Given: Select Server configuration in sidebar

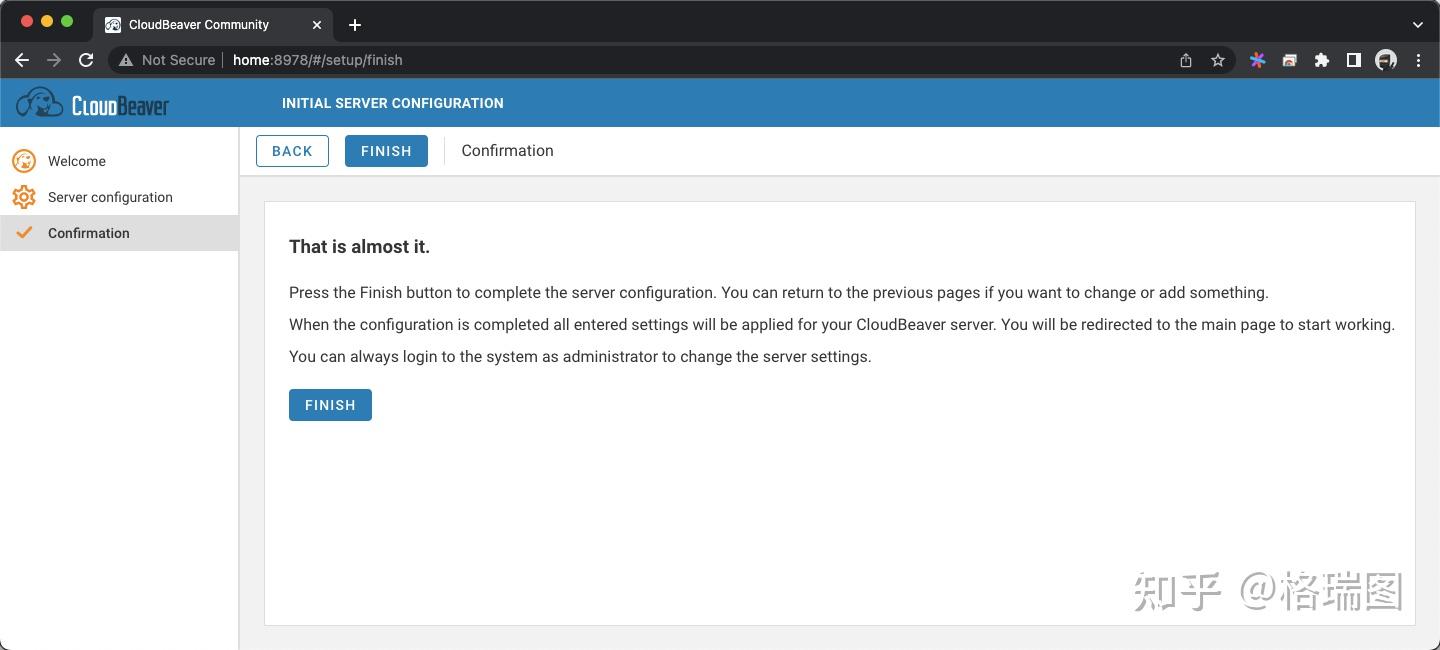Looking at the screenshot, I should (119, 197).
